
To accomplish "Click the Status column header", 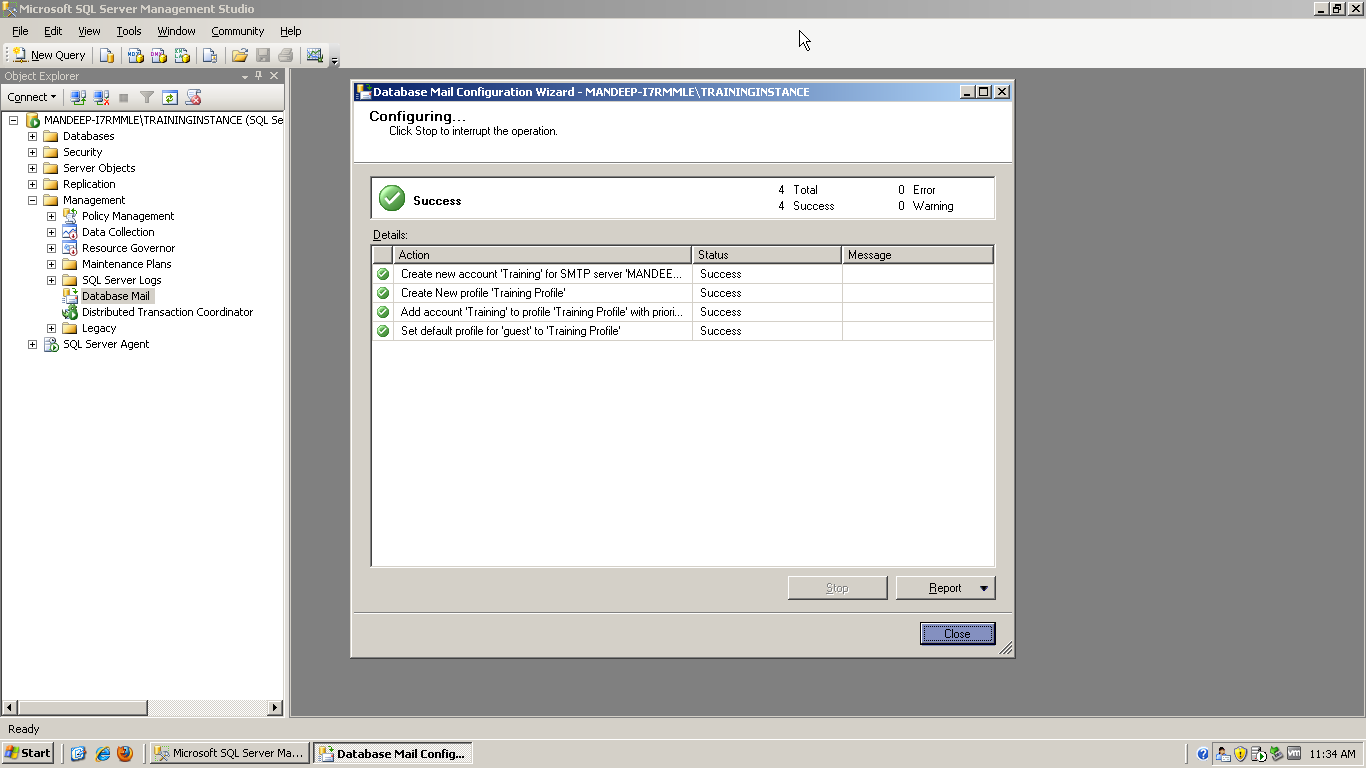I will pos(767,255).
